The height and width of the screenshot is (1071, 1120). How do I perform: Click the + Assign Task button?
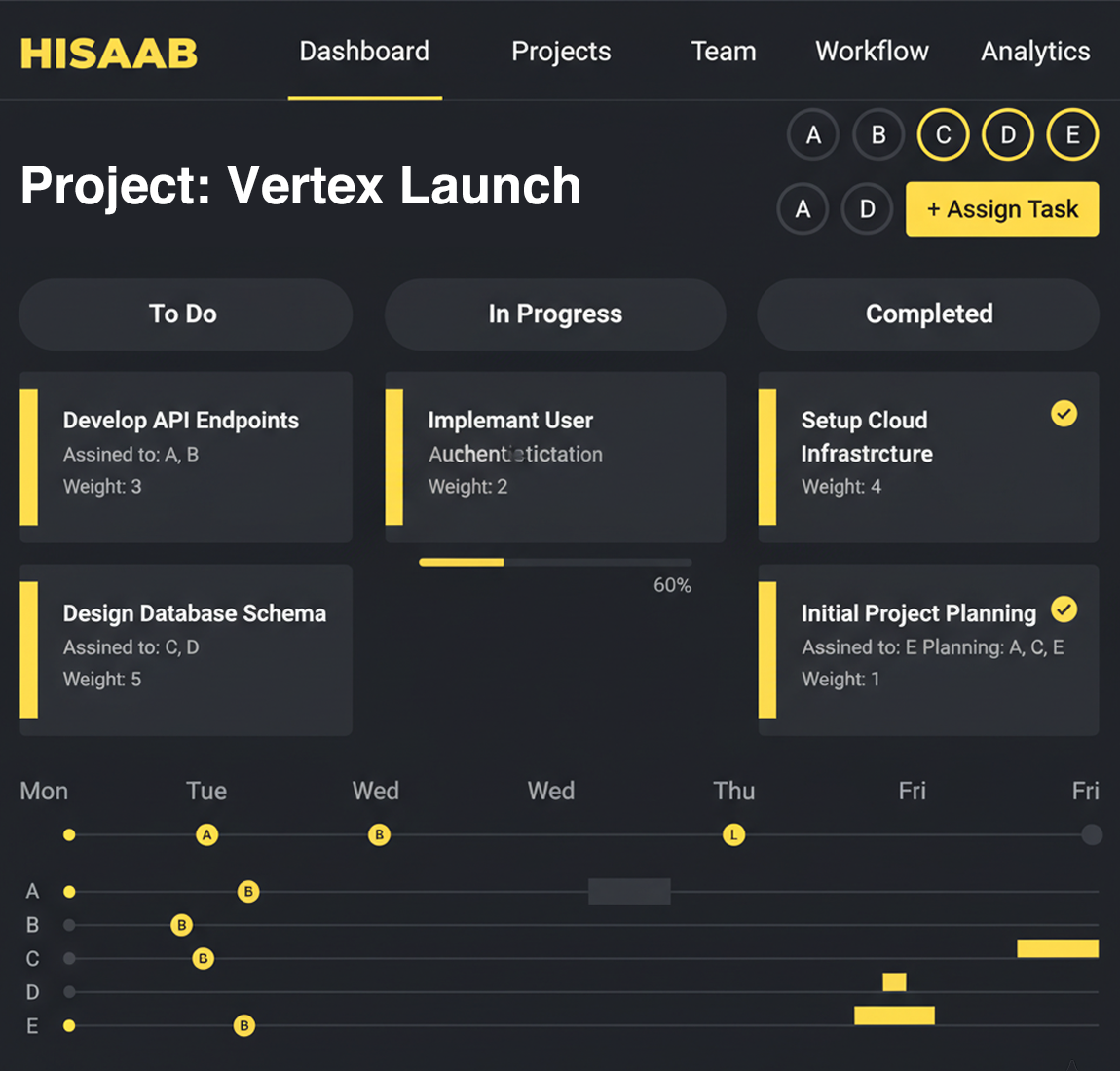click(1002, 208)
